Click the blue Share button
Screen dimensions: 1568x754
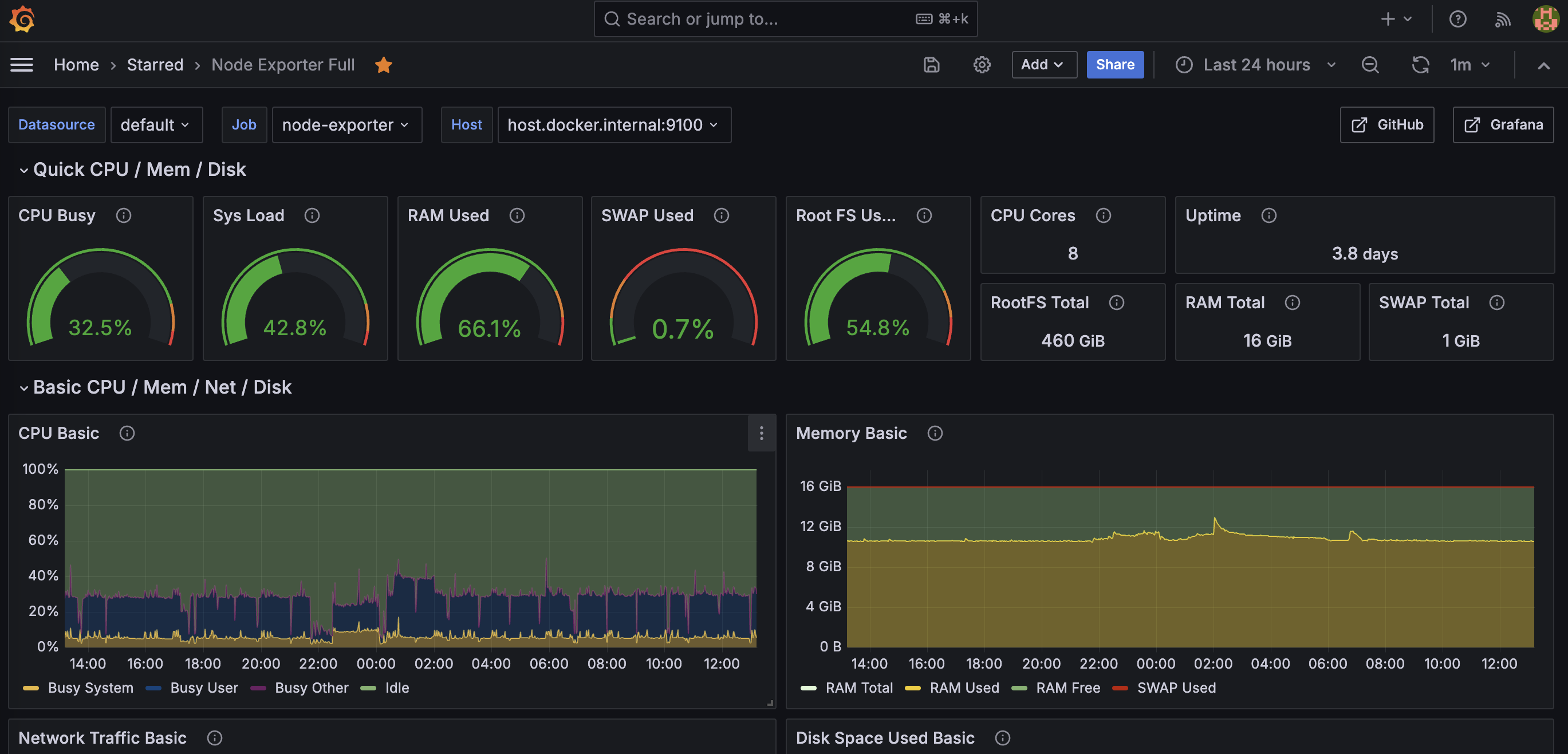(x=1114, y=65)
